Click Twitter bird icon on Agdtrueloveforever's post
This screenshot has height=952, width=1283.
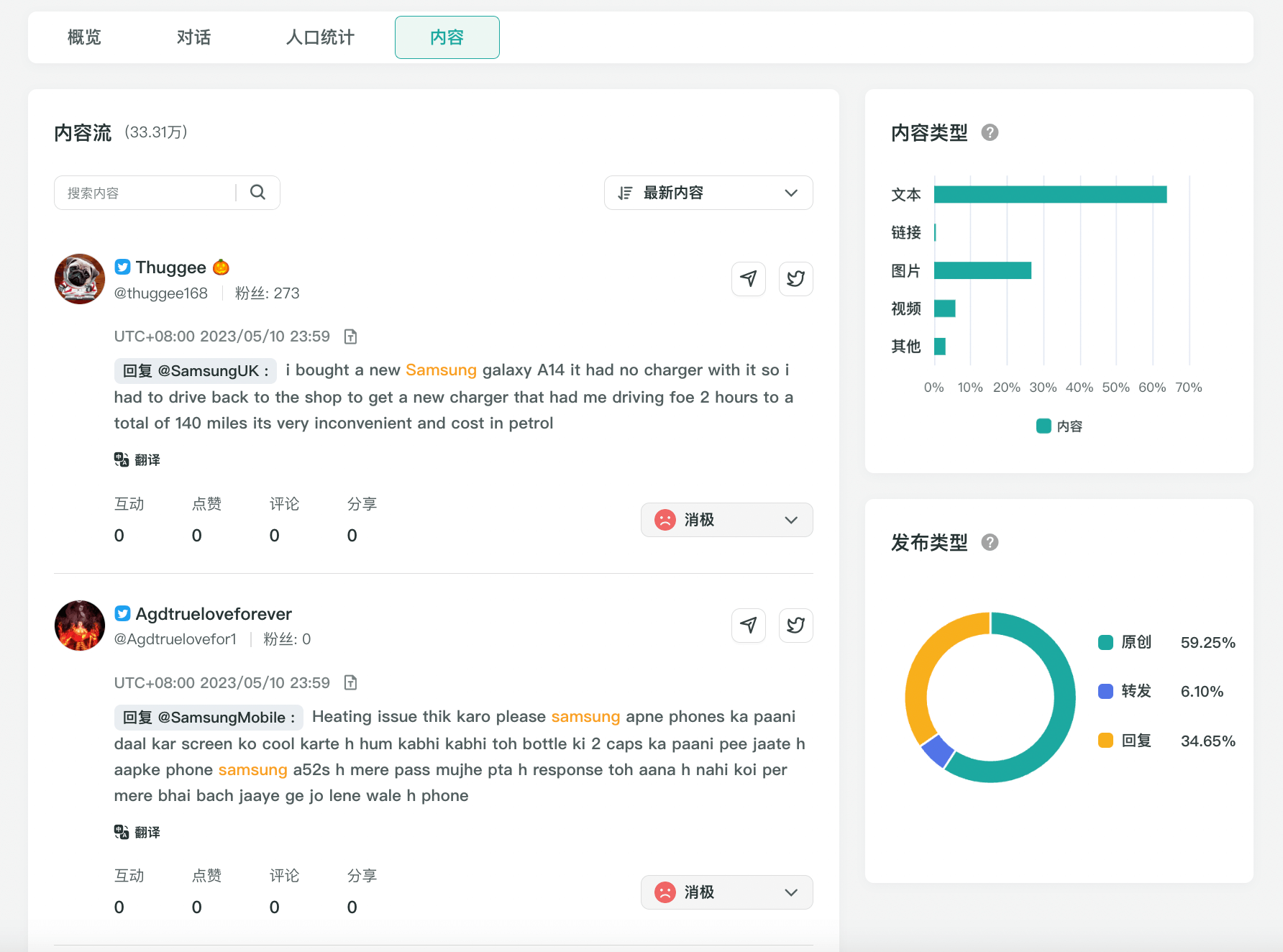[x=795, y=626]
